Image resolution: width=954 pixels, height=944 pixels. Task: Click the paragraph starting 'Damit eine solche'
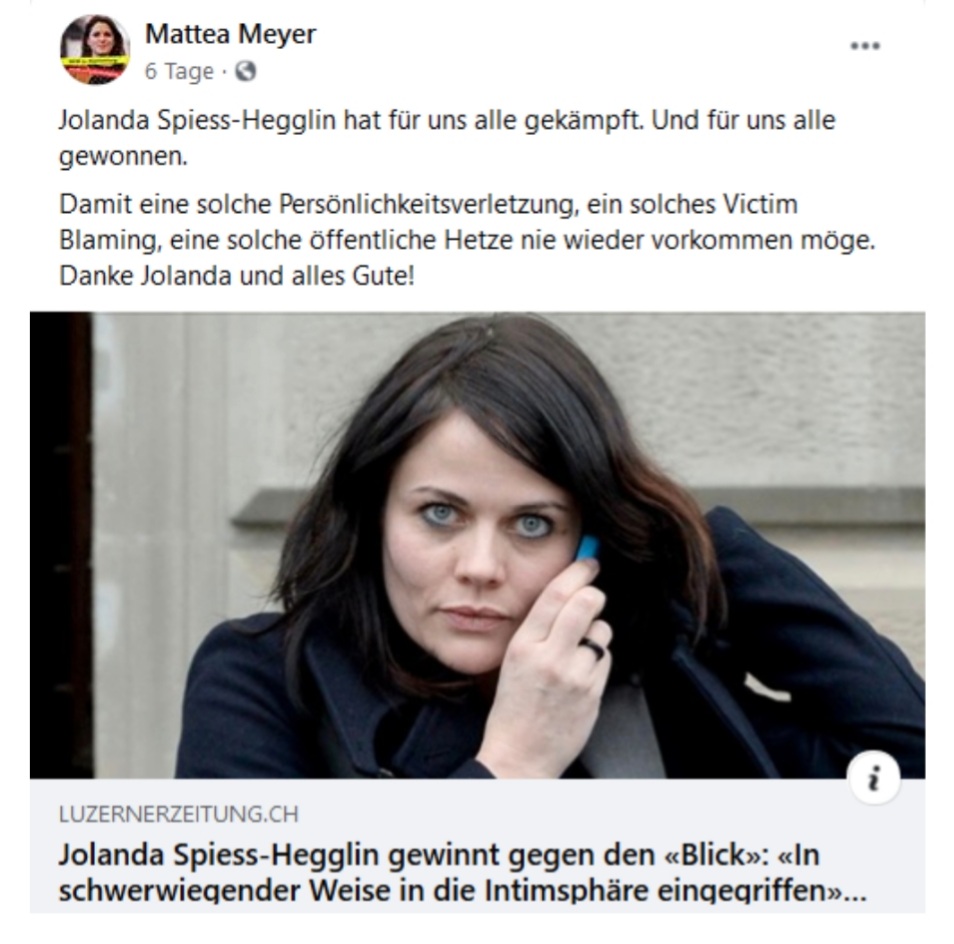click(x=467, y=240)
